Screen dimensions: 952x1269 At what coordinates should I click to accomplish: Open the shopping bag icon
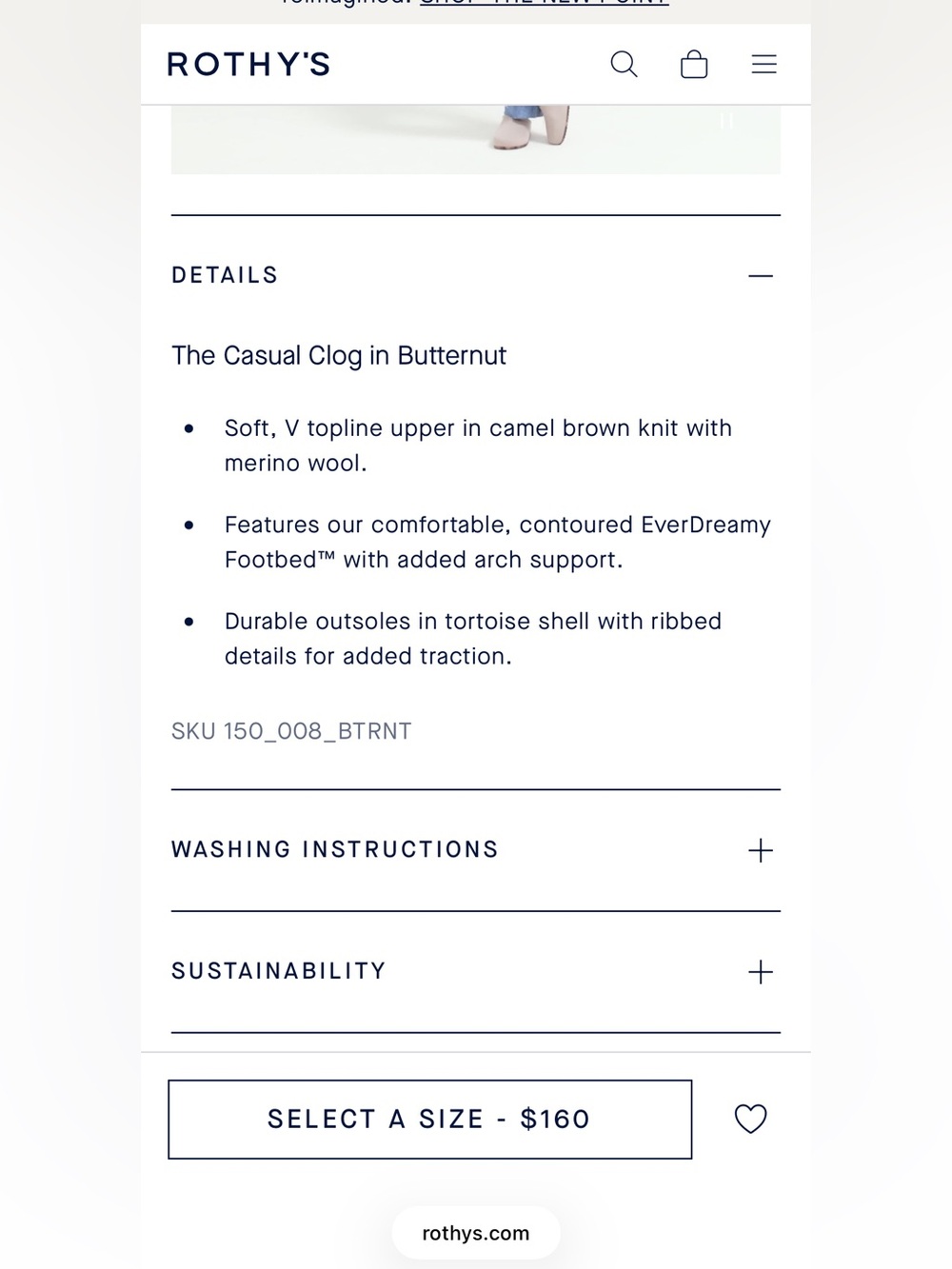coord(694,64)
